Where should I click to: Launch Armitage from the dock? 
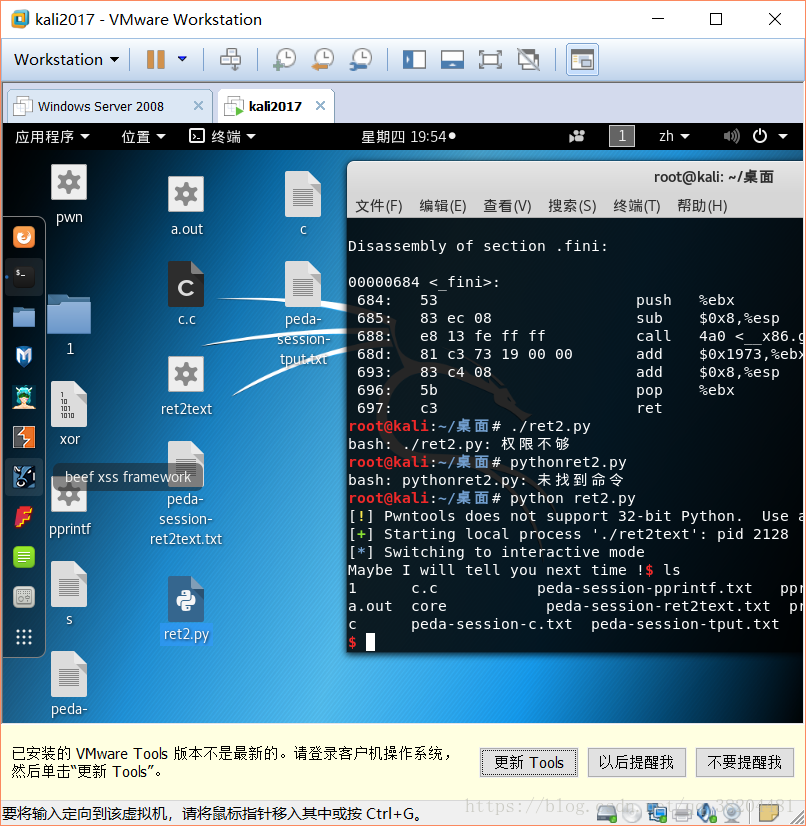click(x=24, y=397)
